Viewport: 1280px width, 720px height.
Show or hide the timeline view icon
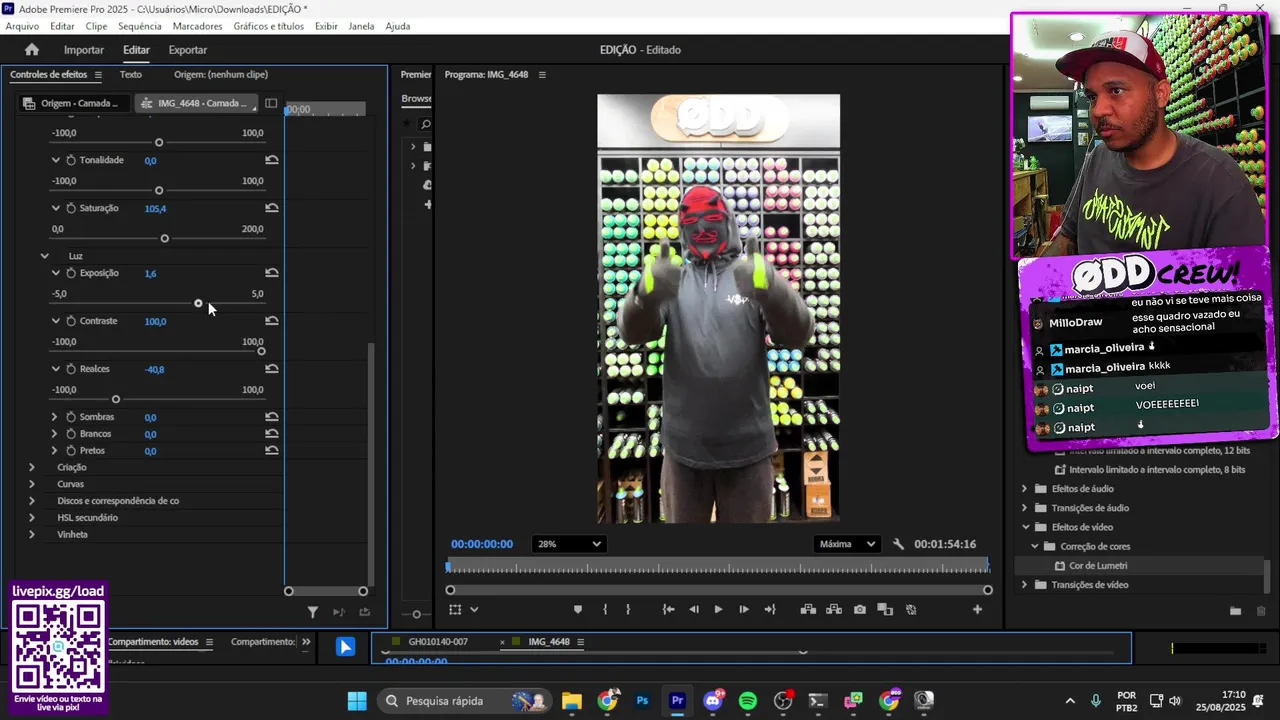[x=271, y=103]
